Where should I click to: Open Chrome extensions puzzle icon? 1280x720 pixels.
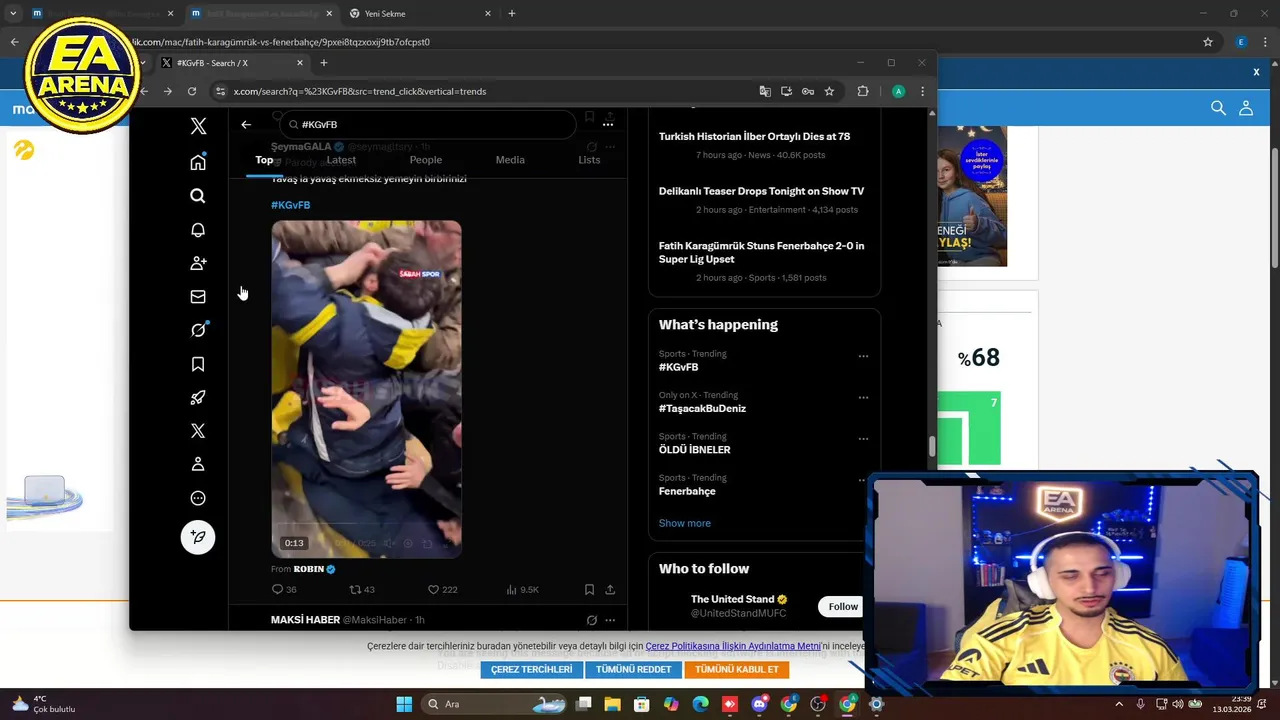(x=863, y=91)
